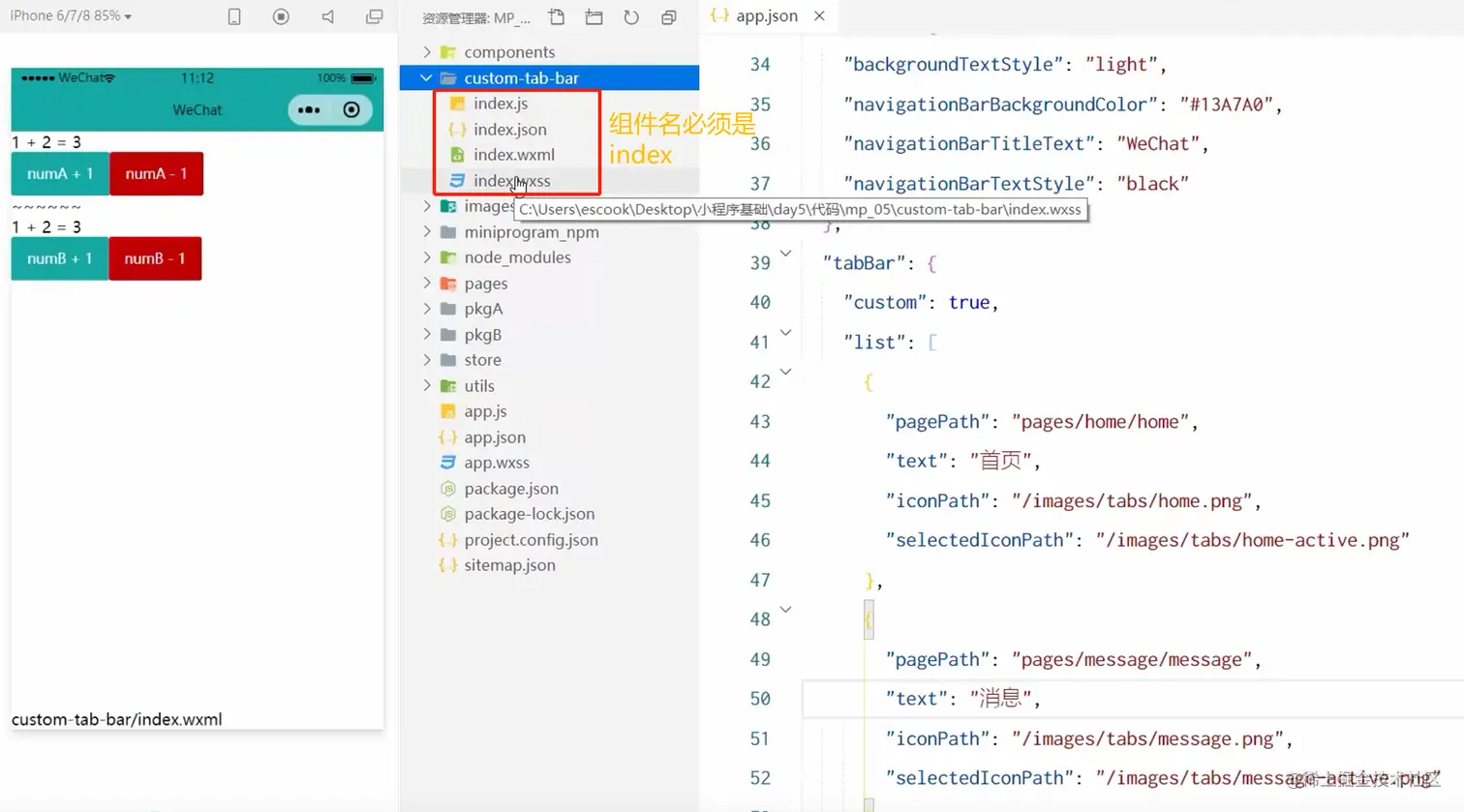Click the record icon in simulator toolbar
1464x812 pixels.
tap(281, 16)
